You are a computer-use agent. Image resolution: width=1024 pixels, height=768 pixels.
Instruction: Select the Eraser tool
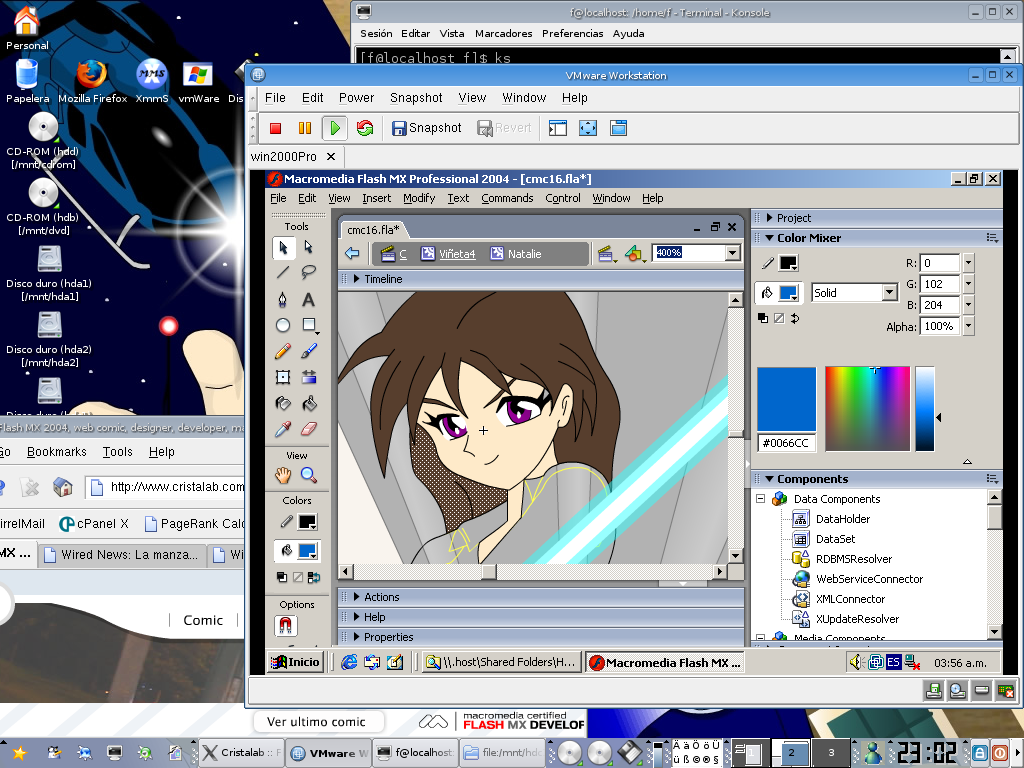(x=309, y=429)
